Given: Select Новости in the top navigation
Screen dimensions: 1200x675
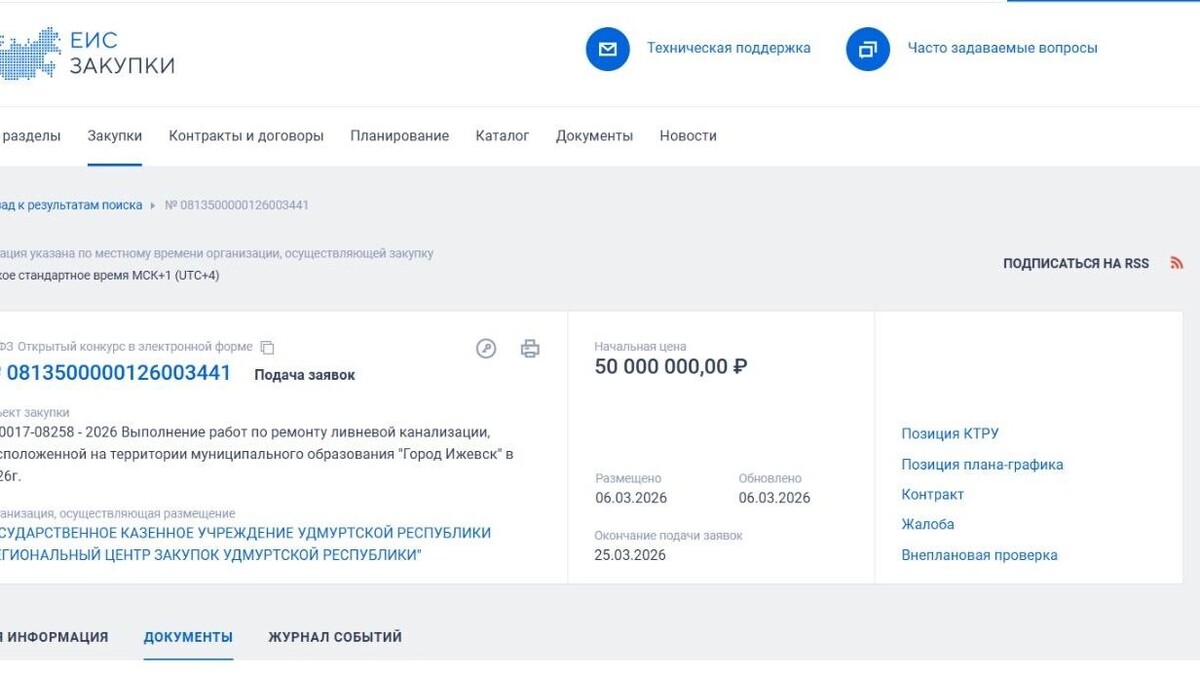Looking at the screenshot, I should [687, 135].
